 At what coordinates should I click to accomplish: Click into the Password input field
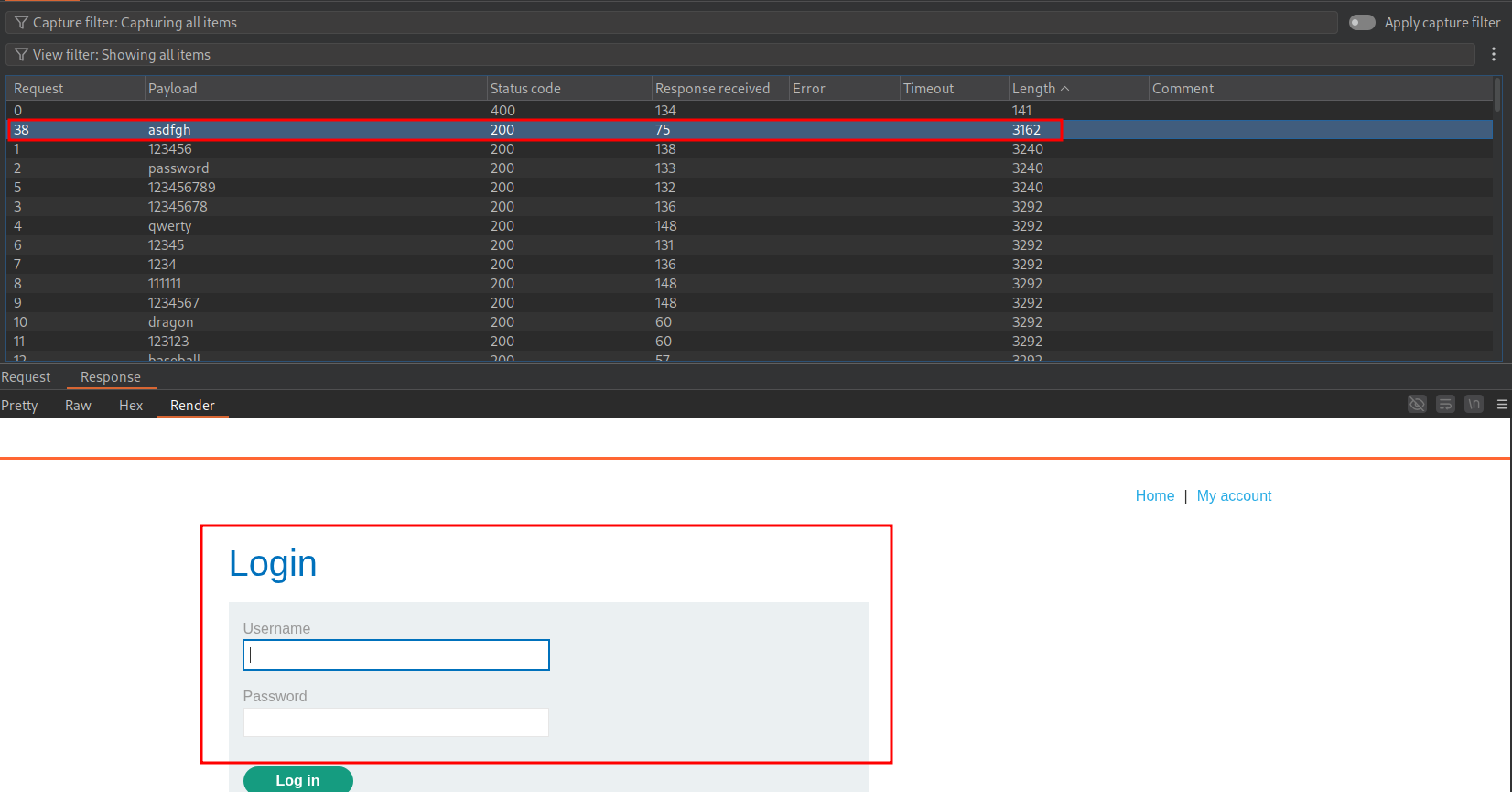tap(395, 722)
